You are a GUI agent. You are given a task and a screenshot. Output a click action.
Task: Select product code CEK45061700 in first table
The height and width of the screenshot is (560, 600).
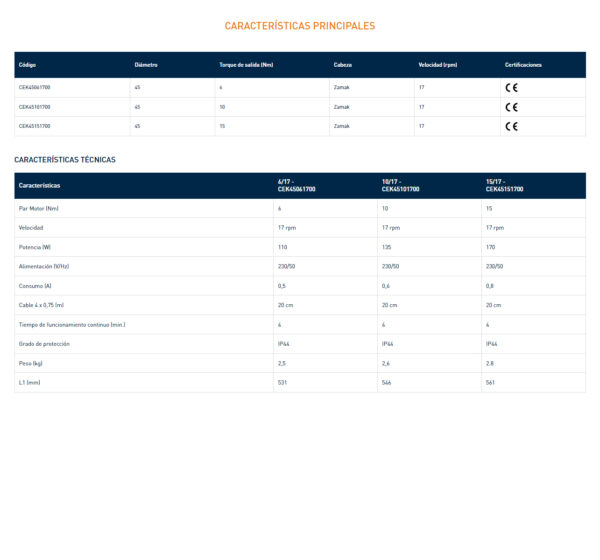point(35,87)
